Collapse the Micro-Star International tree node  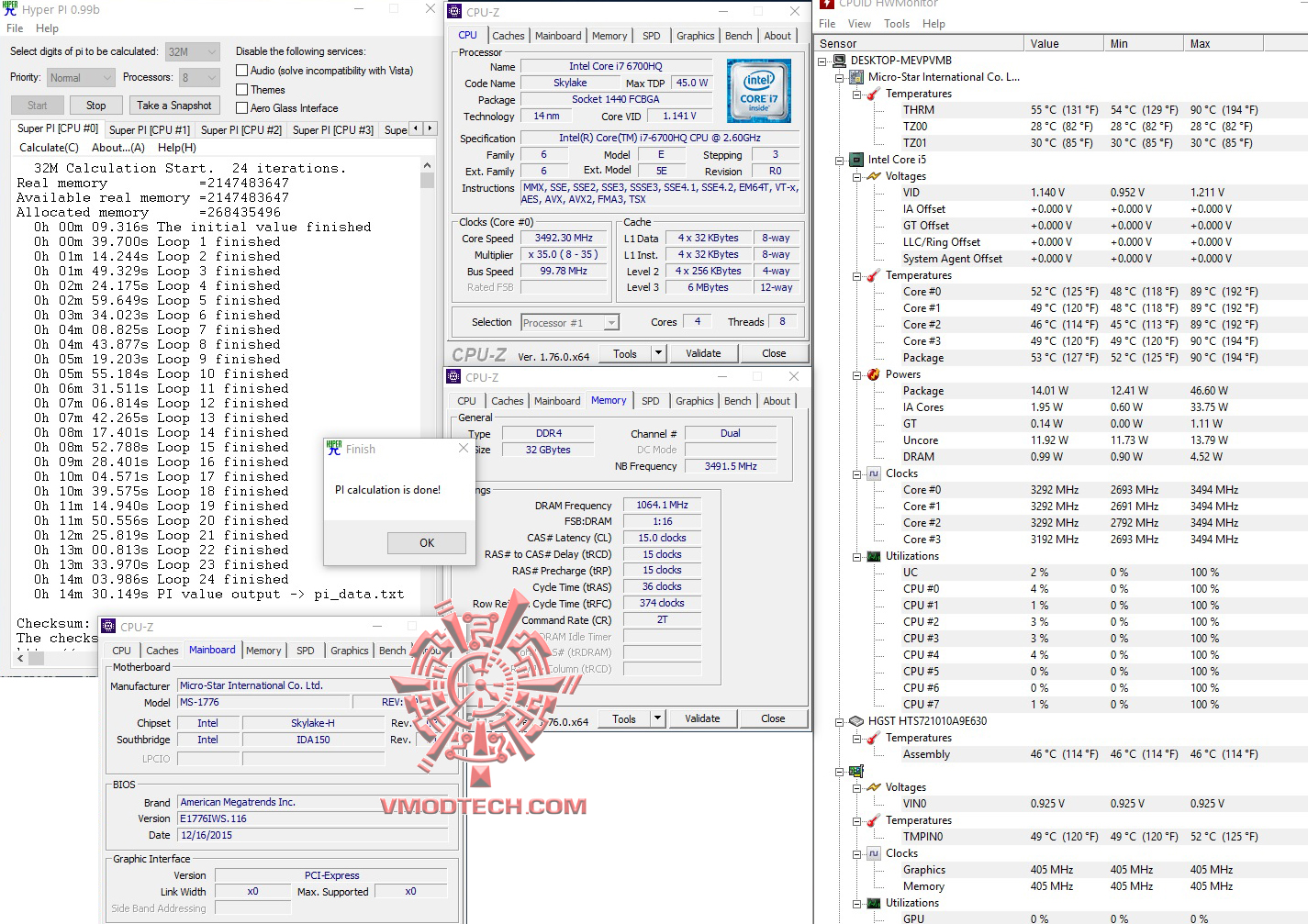(x=839, y=78)
